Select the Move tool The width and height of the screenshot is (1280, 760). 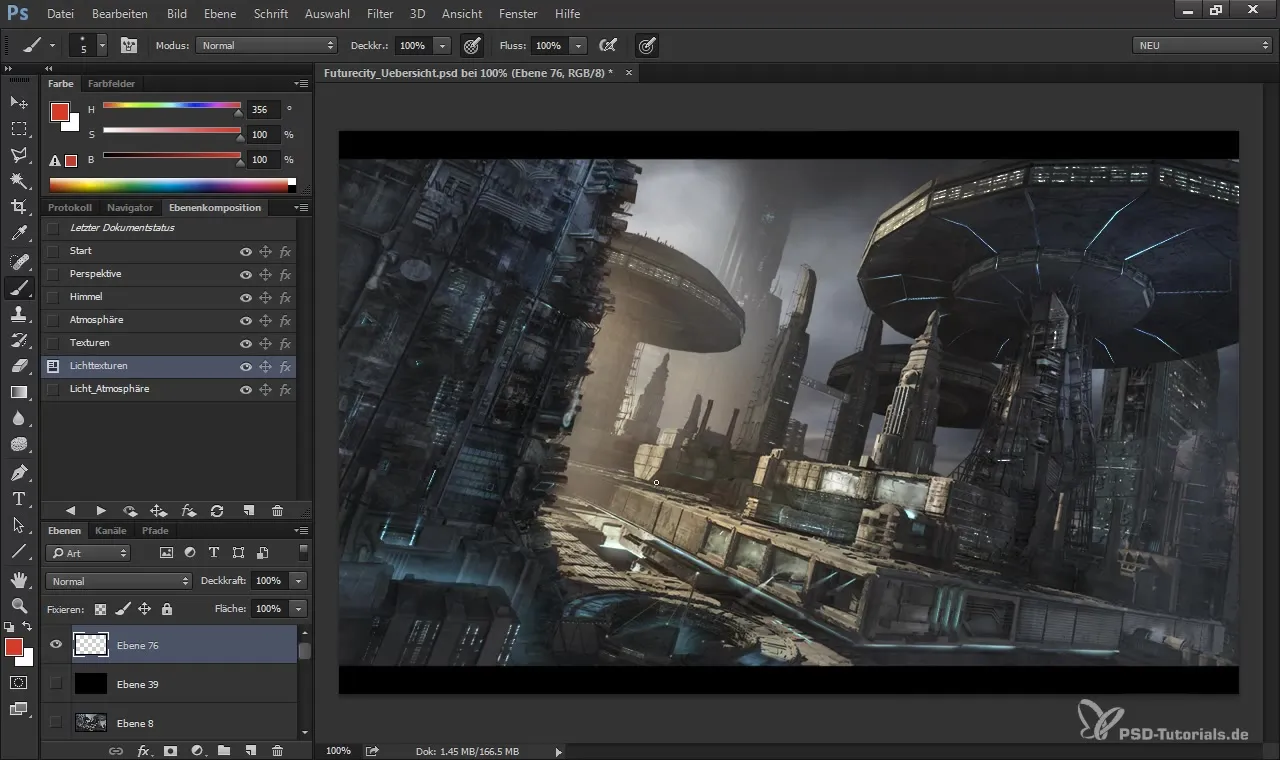tap(19, 103)
